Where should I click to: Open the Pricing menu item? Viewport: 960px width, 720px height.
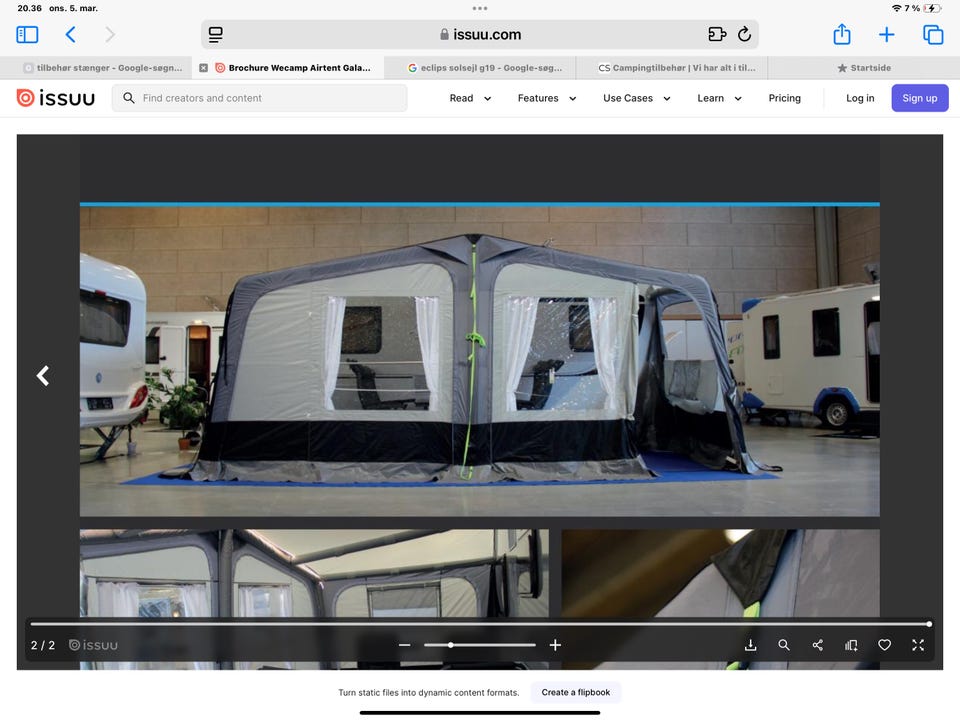click(x=784, y=98)
